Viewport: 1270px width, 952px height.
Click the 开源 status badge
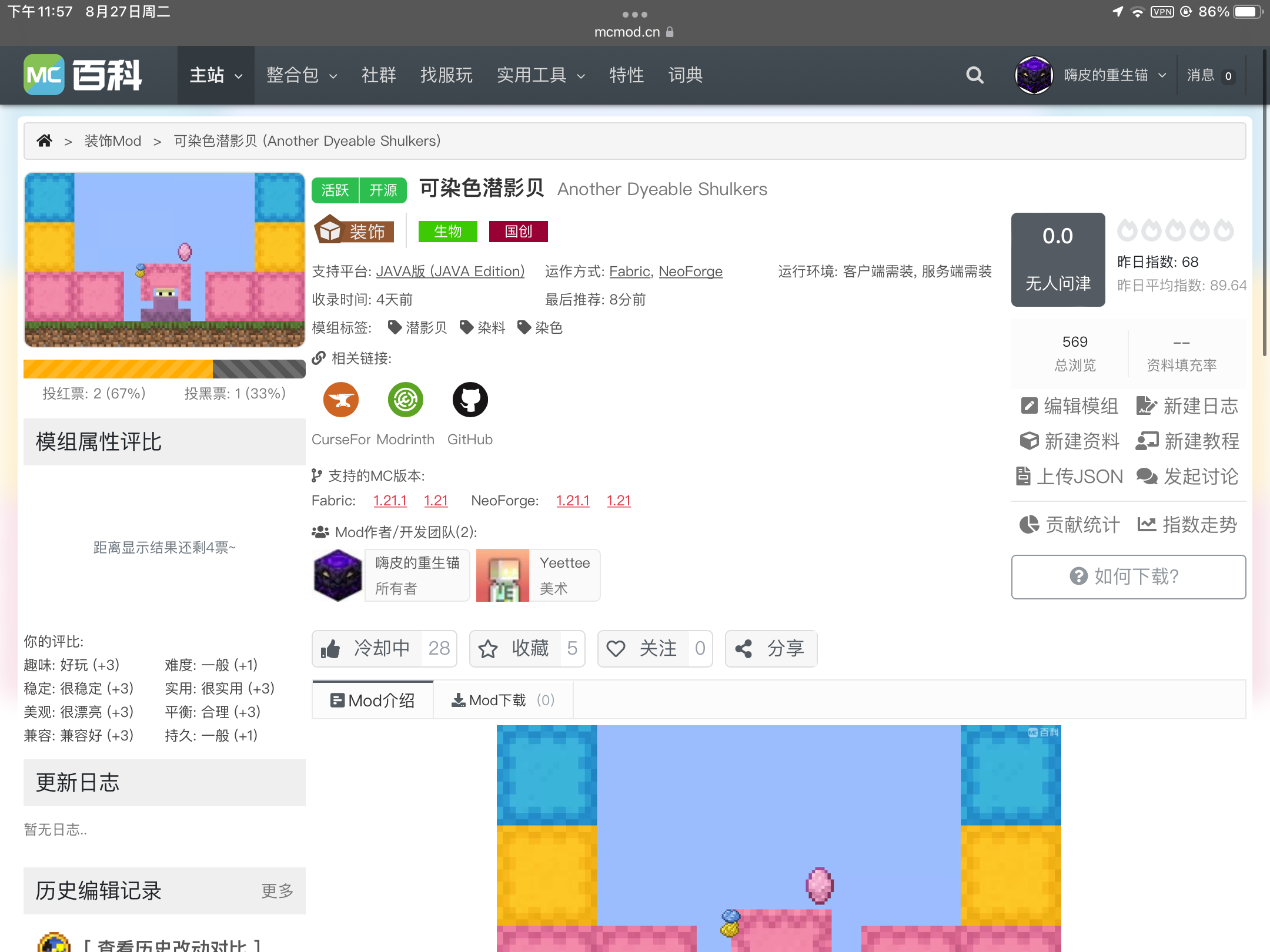click(x=383, y=190)
